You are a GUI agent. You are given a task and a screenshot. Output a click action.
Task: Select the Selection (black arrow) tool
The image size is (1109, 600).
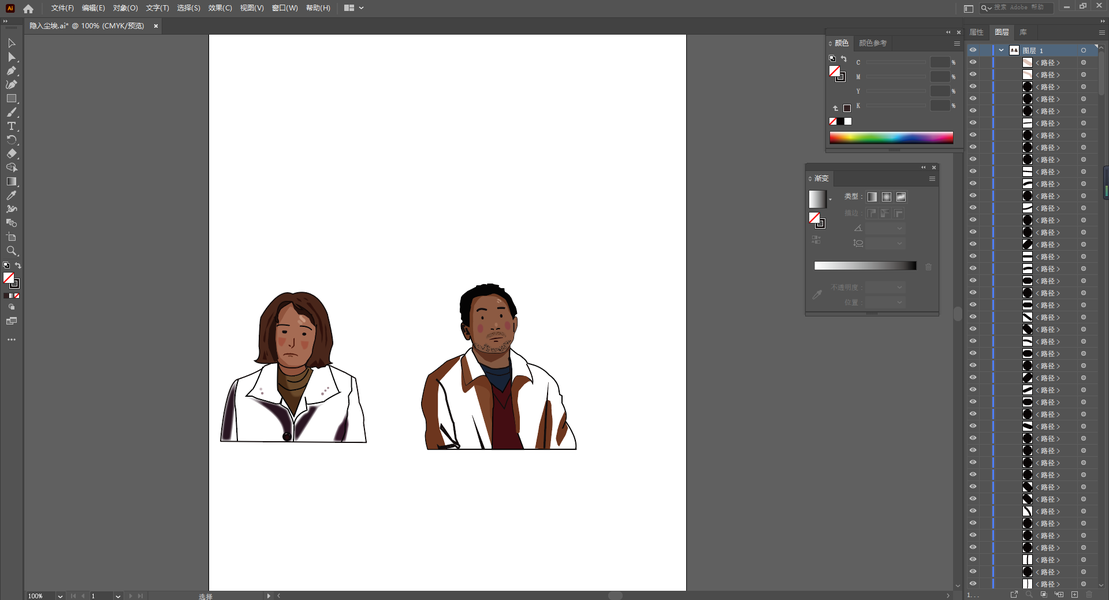point(11,43)
